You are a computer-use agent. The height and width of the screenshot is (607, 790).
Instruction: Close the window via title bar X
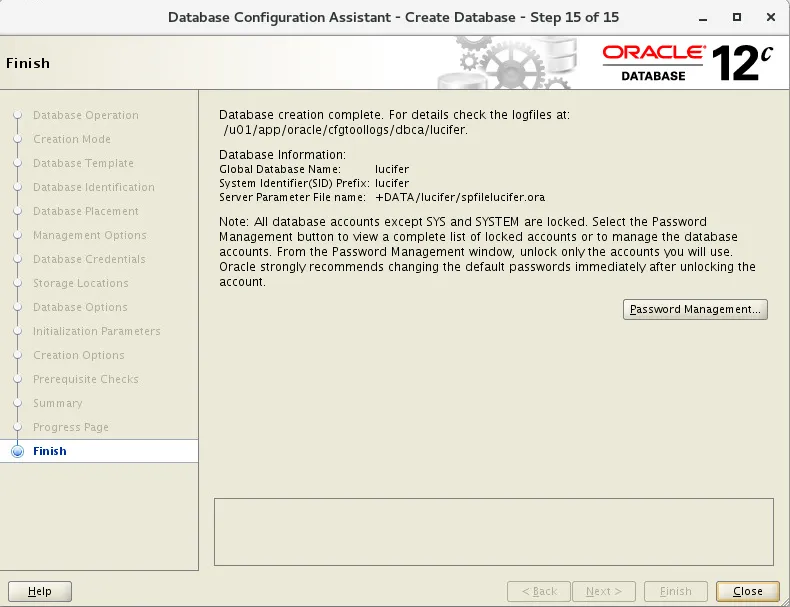pyautogui.click(x=770, y=17)
